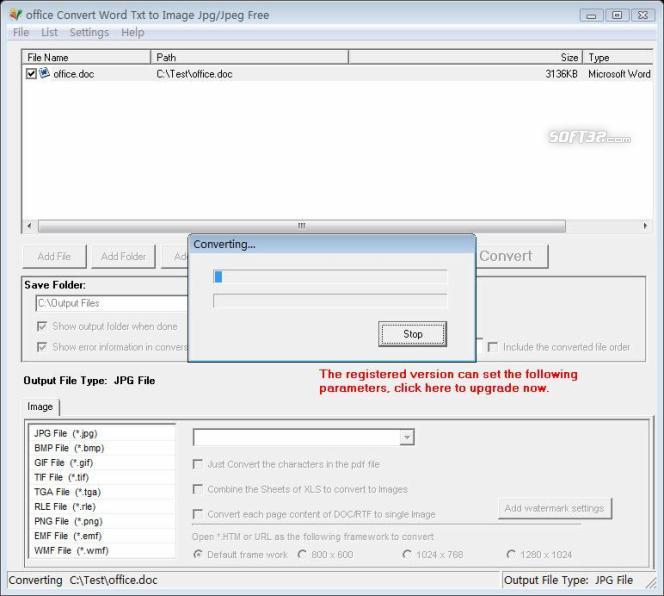The image size is (664, 596).
Task: Click the Microsoft Word type cell
Action: tap(619, 74)
